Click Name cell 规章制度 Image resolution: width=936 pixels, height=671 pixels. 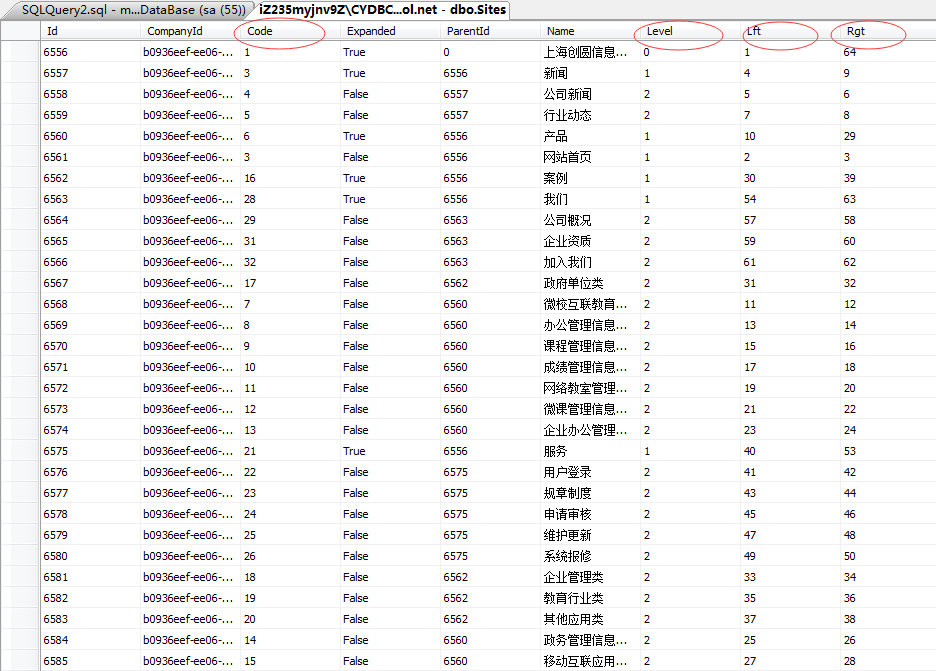pyautogui.click(x=590, y=493)
